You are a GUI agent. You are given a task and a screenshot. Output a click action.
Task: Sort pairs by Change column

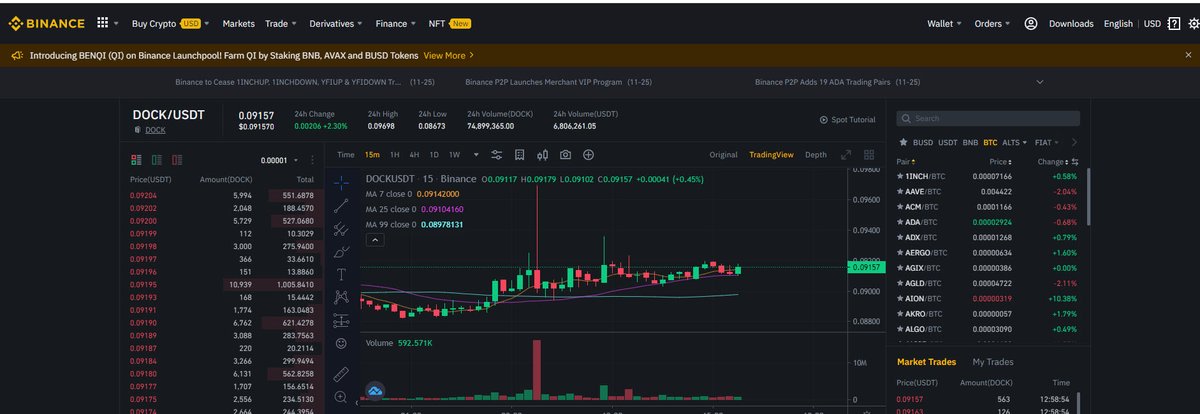point(1052,161)
